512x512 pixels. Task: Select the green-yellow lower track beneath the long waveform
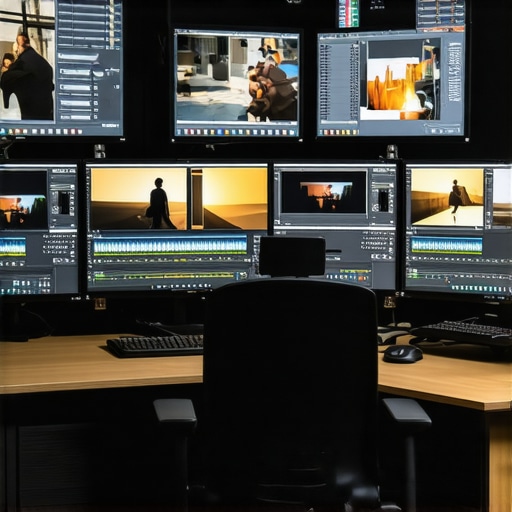pyautogui.click(x=164, y=275)
